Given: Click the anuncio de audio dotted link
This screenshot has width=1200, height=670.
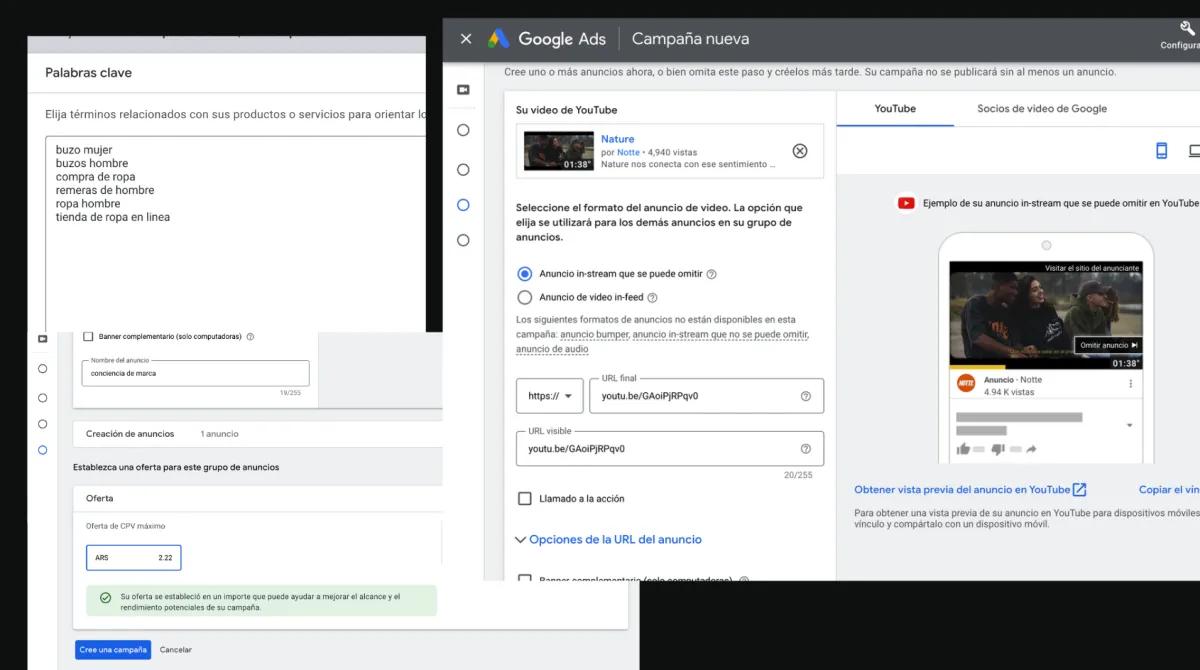Looking at the screenshot, I should pyautogui.click(x=552, y=350).
